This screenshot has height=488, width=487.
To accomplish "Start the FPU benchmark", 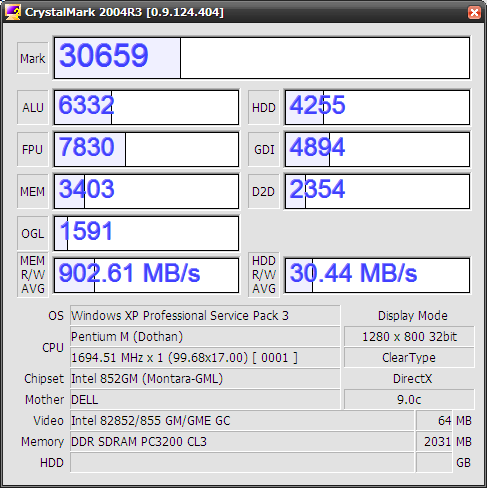I will (x=33, y=149).
